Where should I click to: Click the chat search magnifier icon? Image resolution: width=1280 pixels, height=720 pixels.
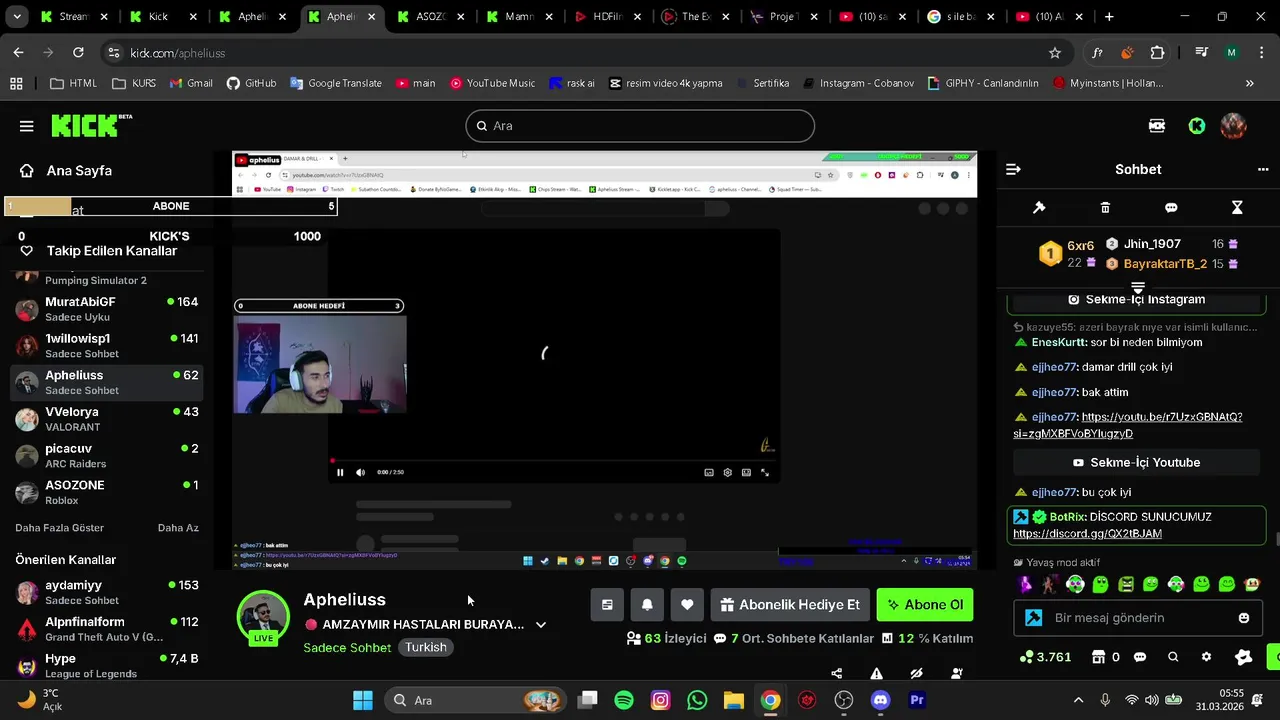click(1173, 657)
